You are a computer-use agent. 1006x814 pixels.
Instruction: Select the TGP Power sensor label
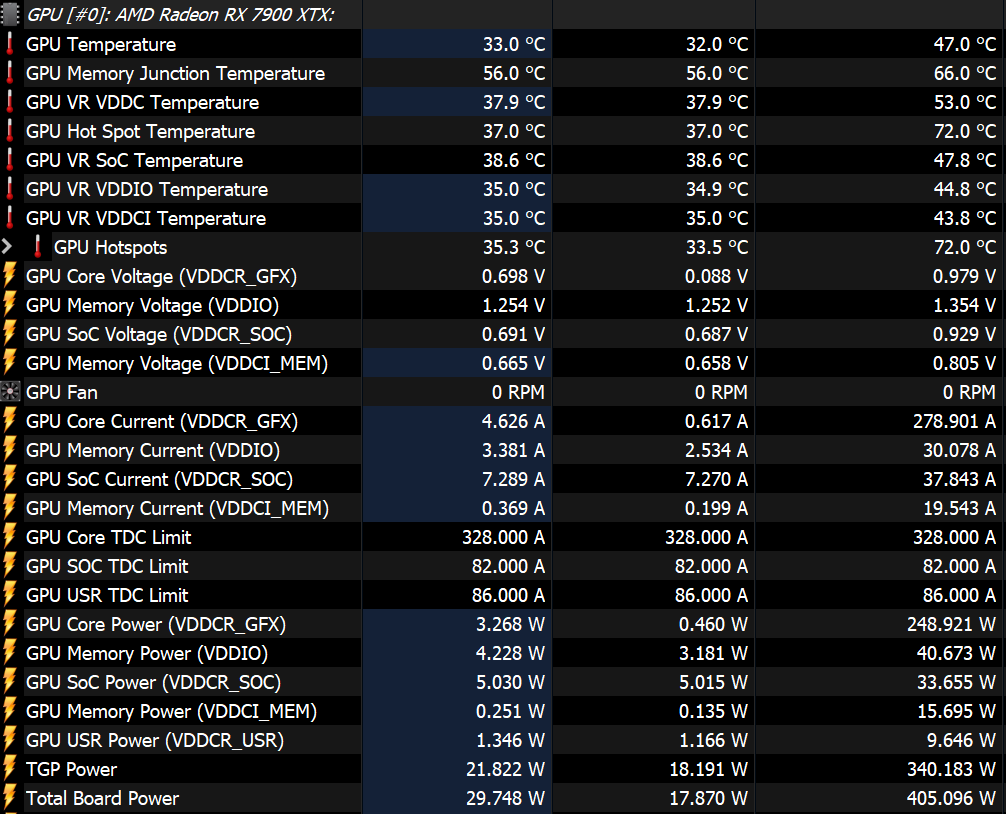click(x=71, y=769)
